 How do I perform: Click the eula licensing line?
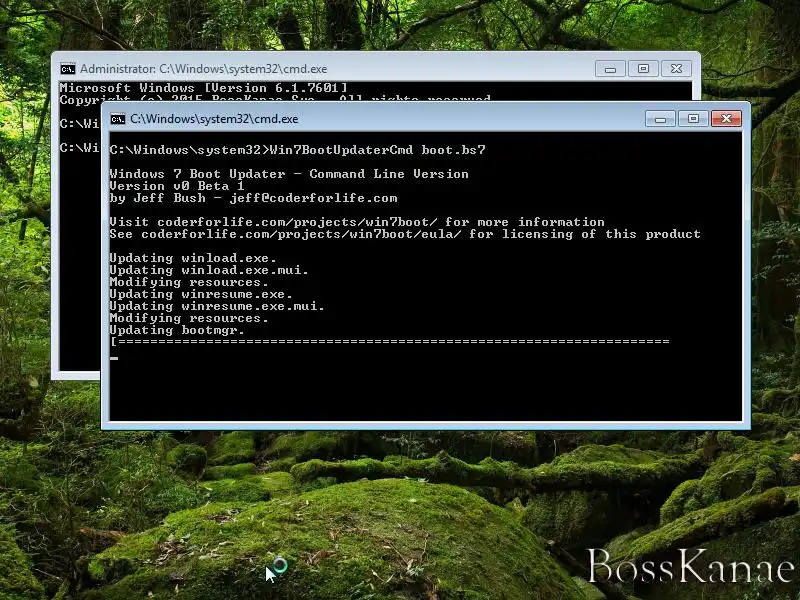[405, 234]
